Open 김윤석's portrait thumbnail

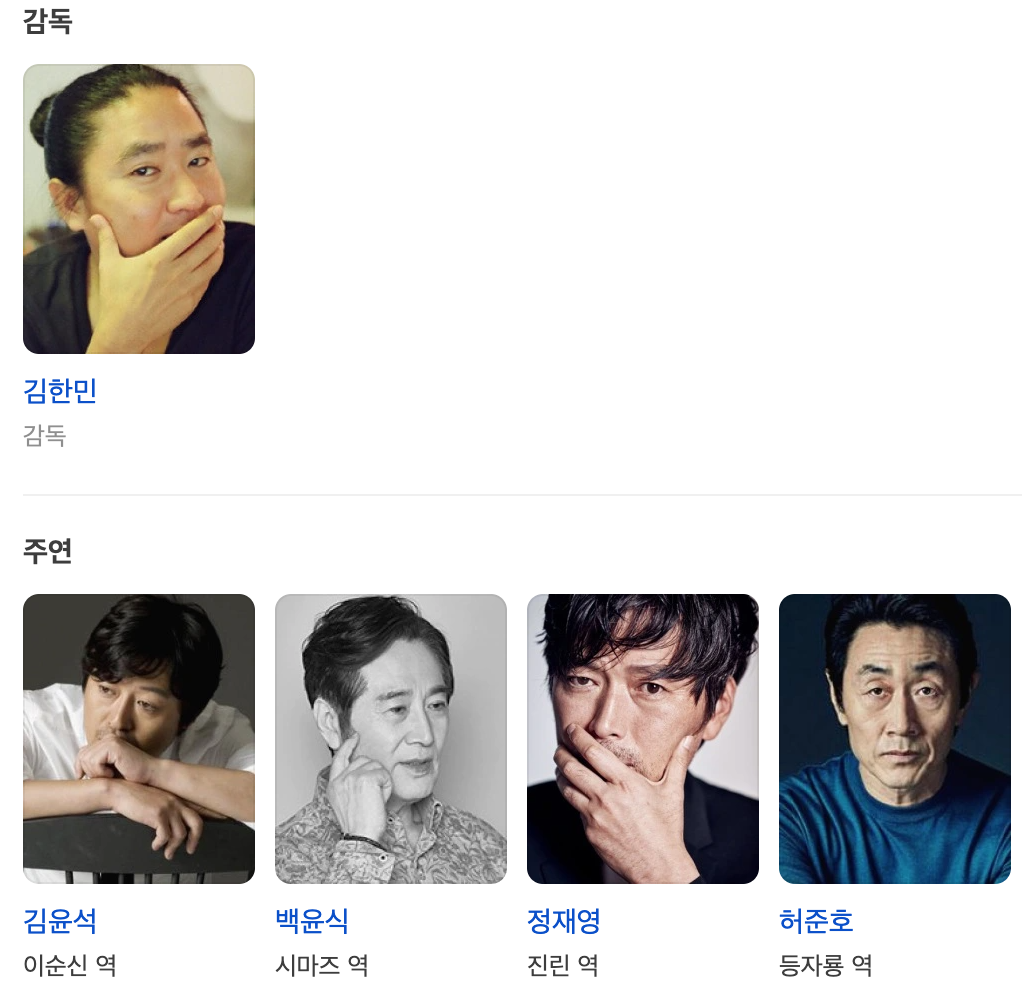pos(139,738)
